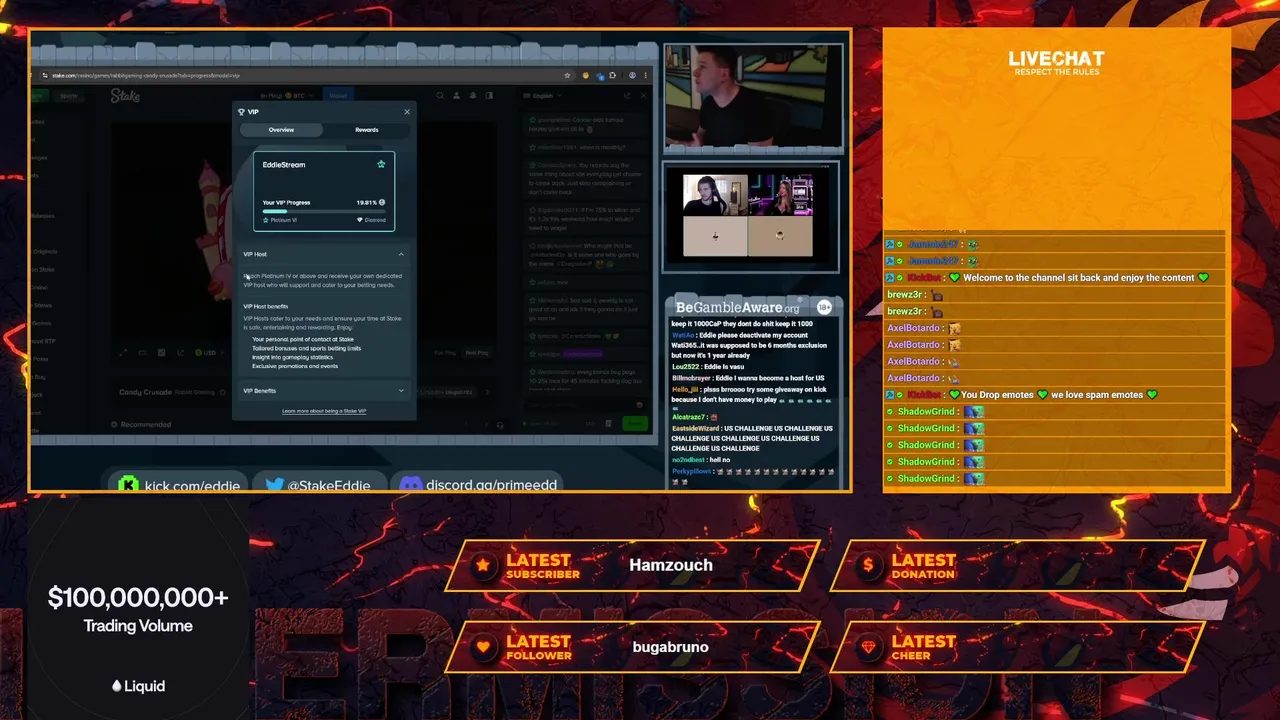The image size is (1280, 720).
Task: Click latest follower bugabruno
Action: coord(671,647)
